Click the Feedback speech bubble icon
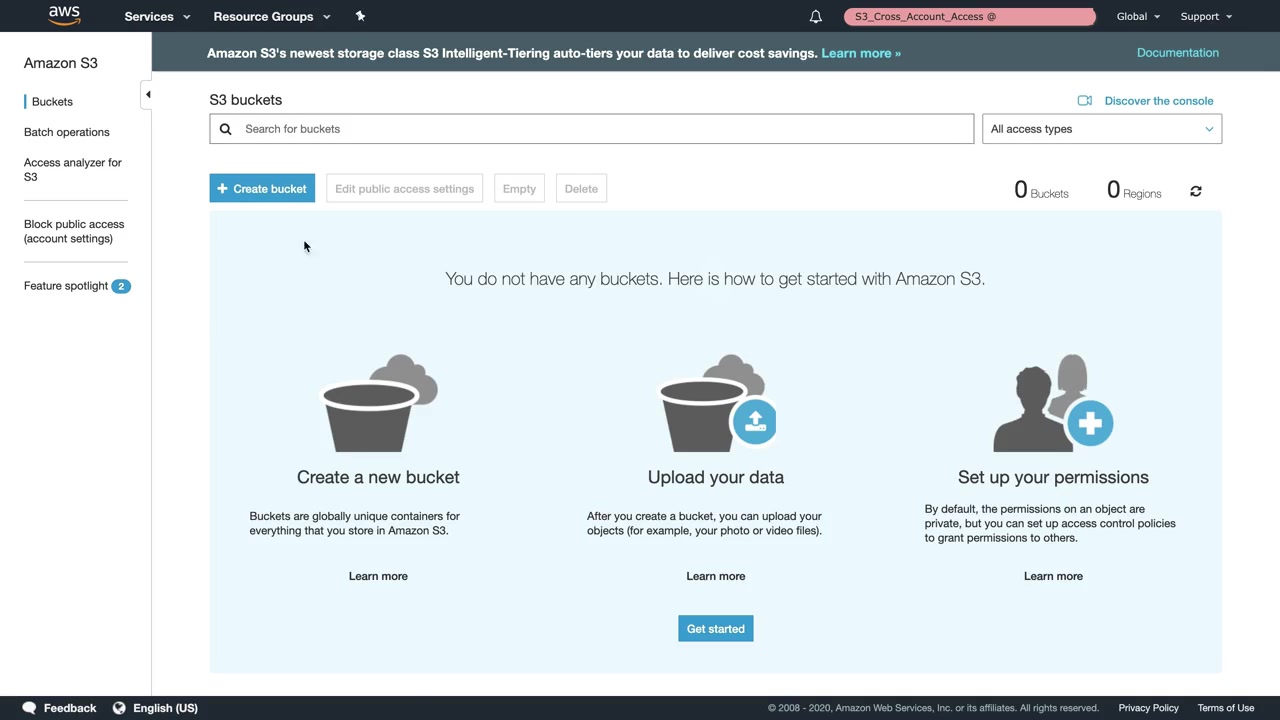 pyautogui.click(x=30, y=708)
